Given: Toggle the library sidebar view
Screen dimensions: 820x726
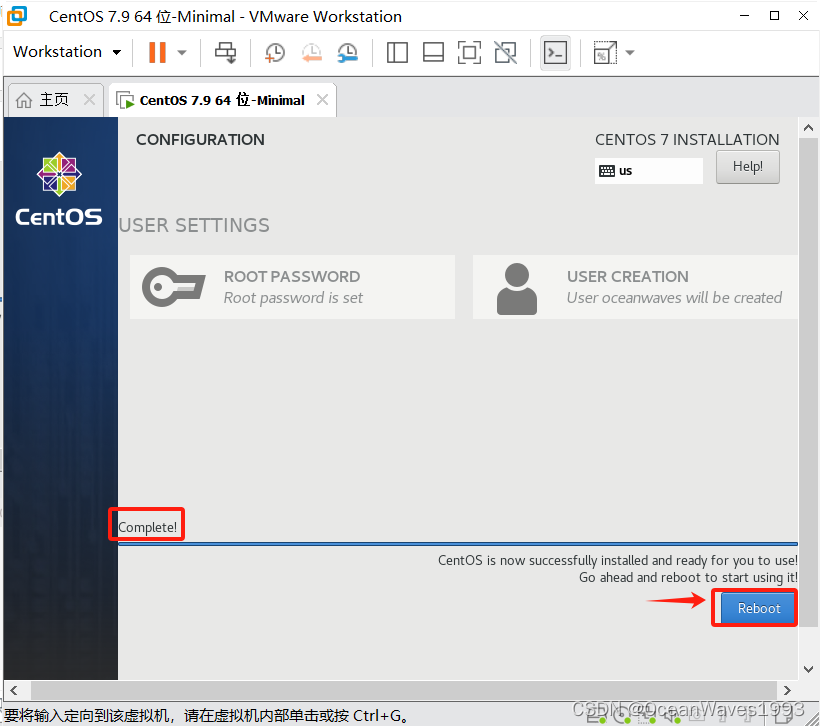Looking at the screenshot, I should (x=397, y=52).
